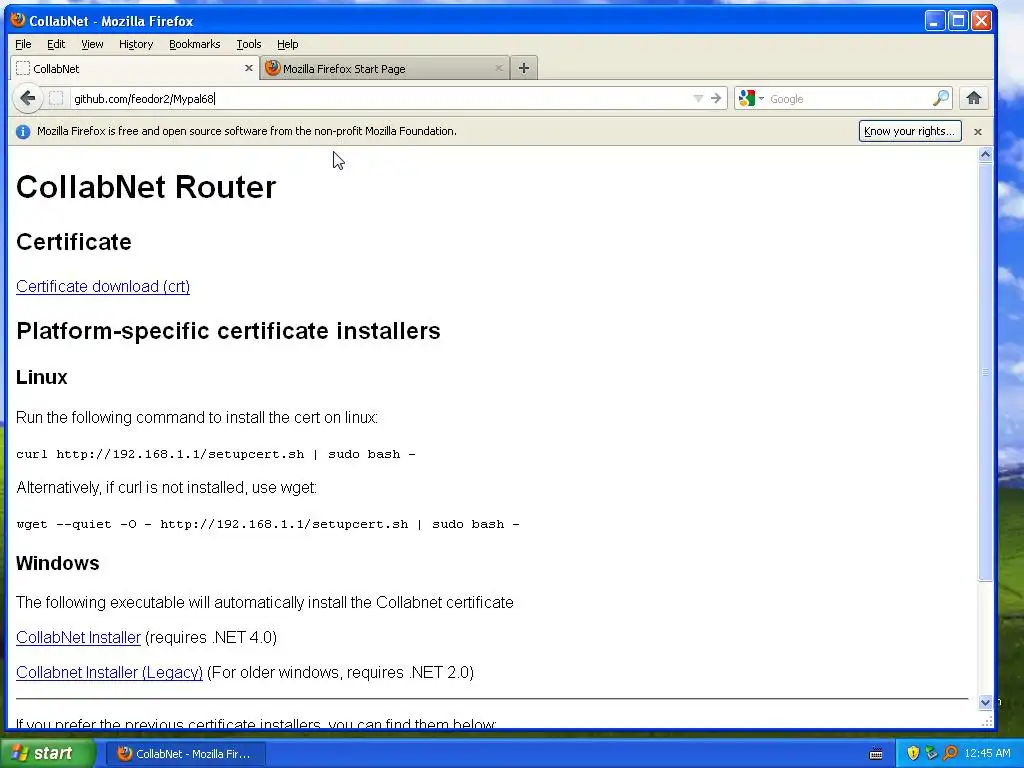The height and width of the screenshot is (768, 1024).
Task: Click in the Google search box
Action: pyautogui.click(x=849, y=99)
